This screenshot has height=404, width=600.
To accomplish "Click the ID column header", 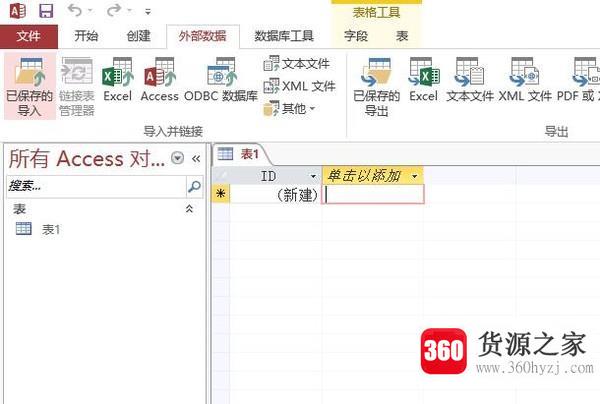I will click(x=267, y=176).
